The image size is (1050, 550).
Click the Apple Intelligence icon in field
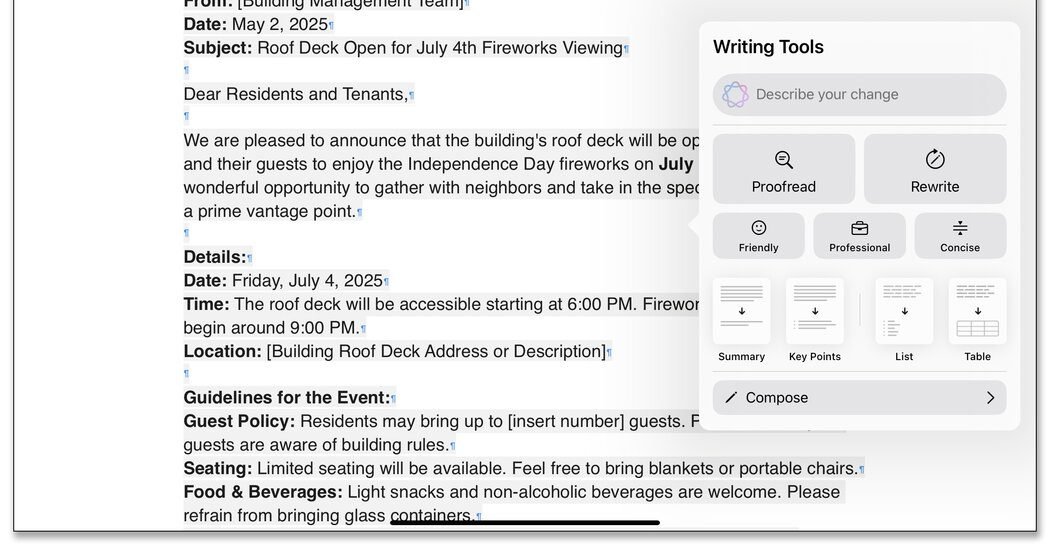pyautogui.click(x=735, y=95)
